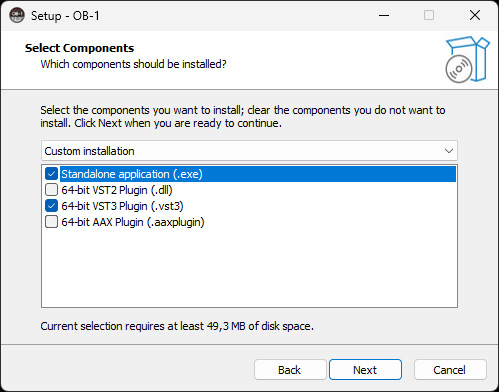Click the 'Select Components' heading
The height and width of the screenshot is (392, 499).
[x=79, y=48]
